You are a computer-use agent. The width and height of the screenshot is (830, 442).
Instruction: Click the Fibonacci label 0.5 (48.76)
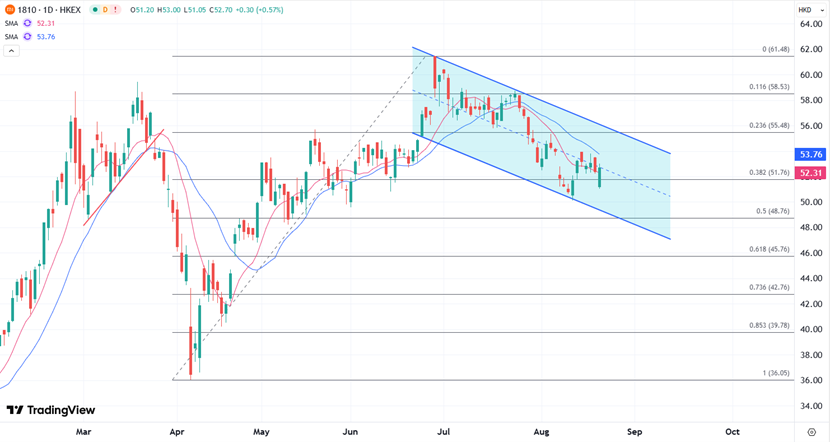tap(772, 211)
